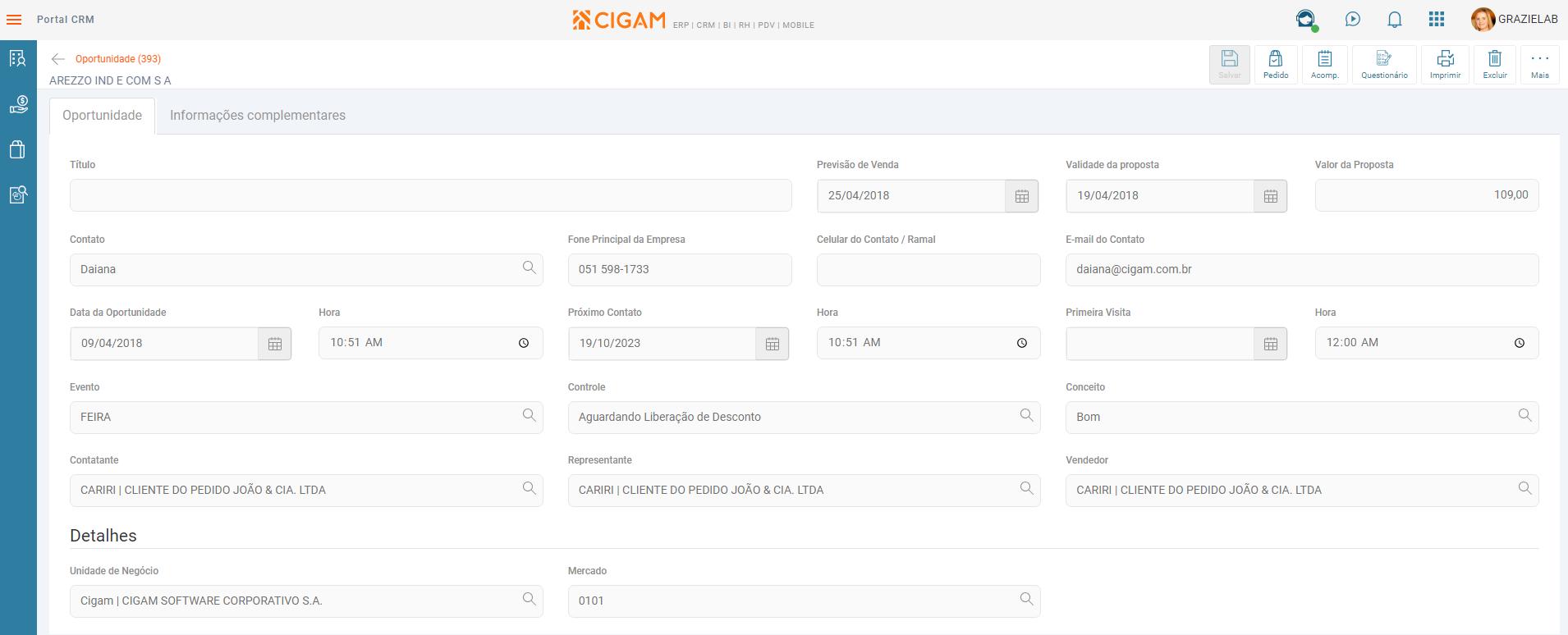Viewport: 1568px width, 635px height.
Task: Click the Próximo Contato date input
Action: pos(663,344)
